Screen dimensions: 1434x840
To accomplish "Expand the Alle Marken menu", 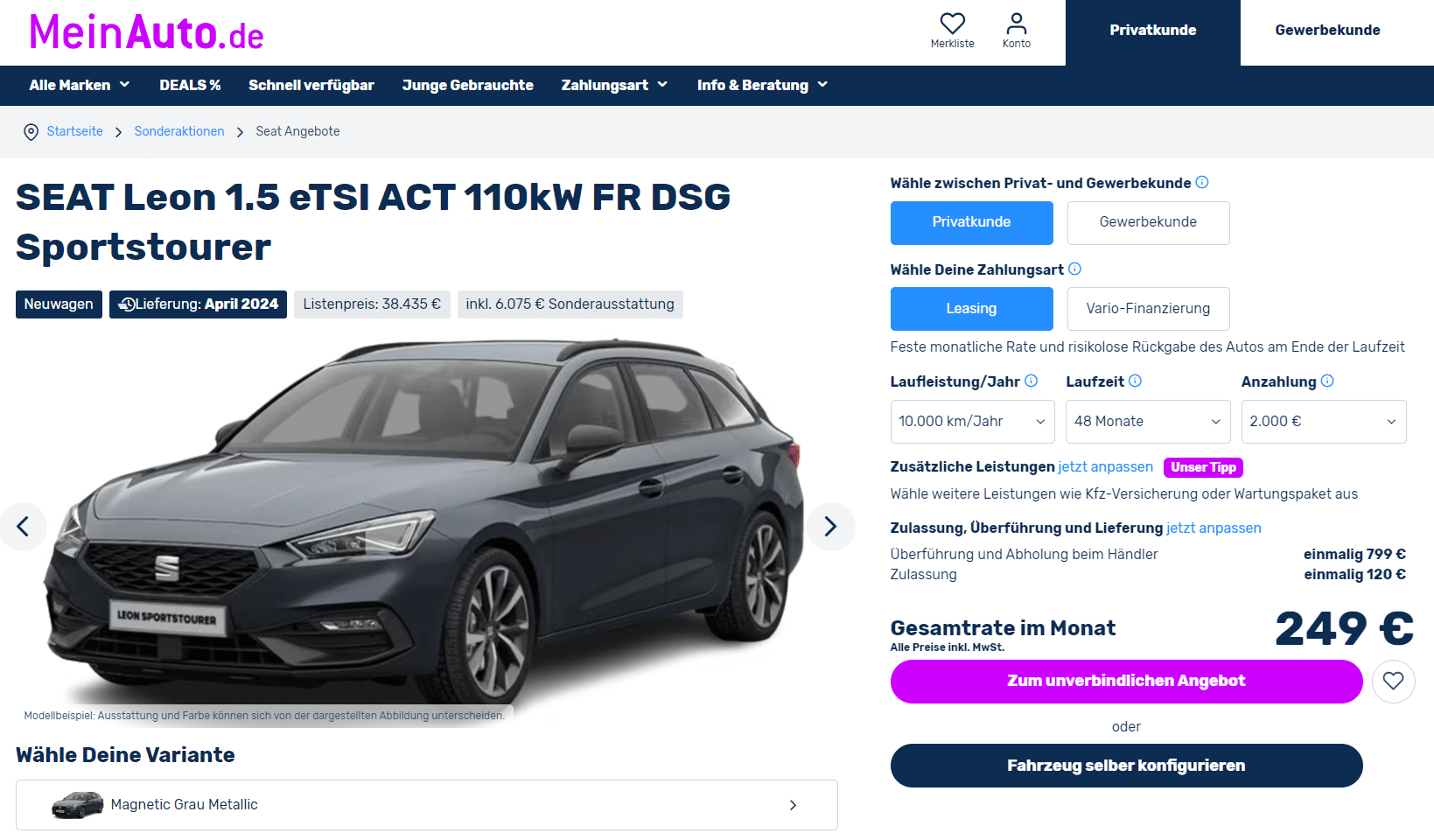I will 79,85.
